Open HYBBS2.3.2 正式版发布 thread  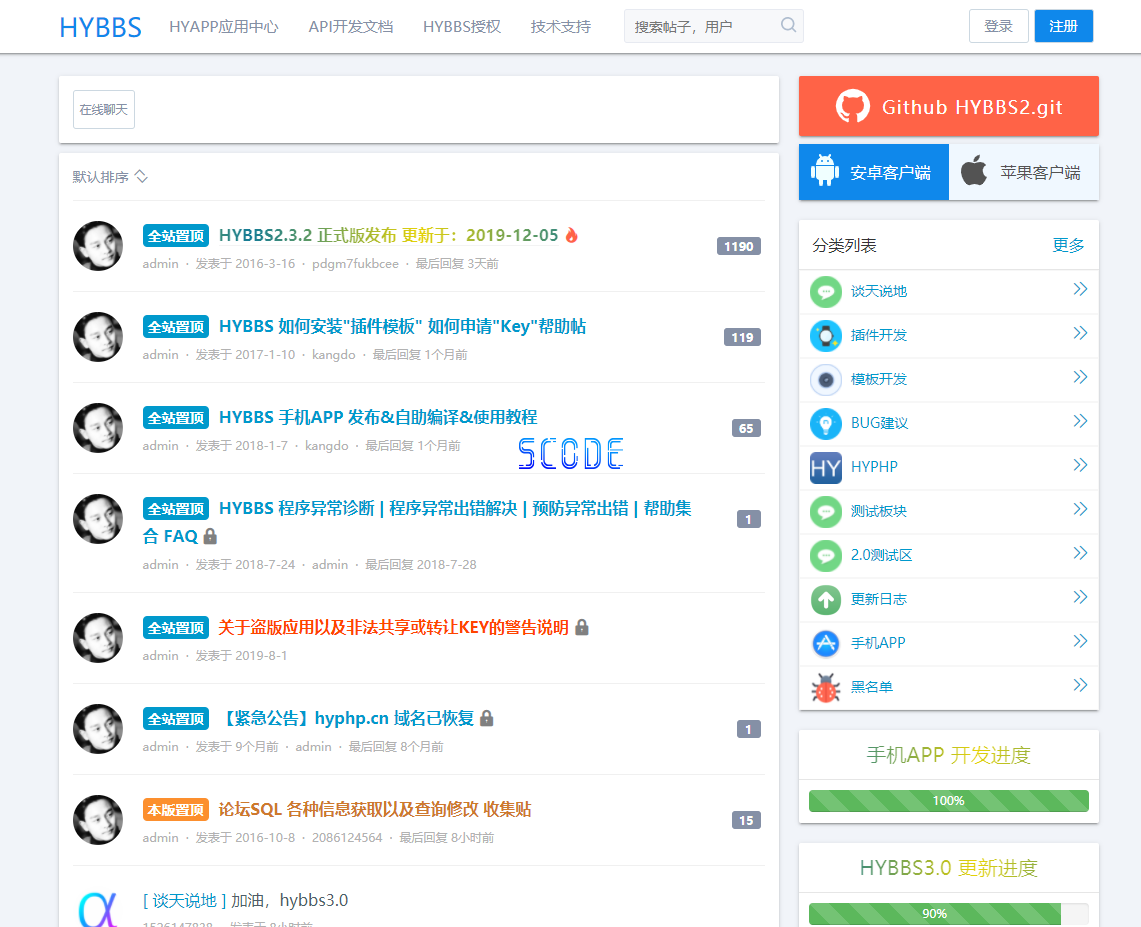tap(389, 236)
